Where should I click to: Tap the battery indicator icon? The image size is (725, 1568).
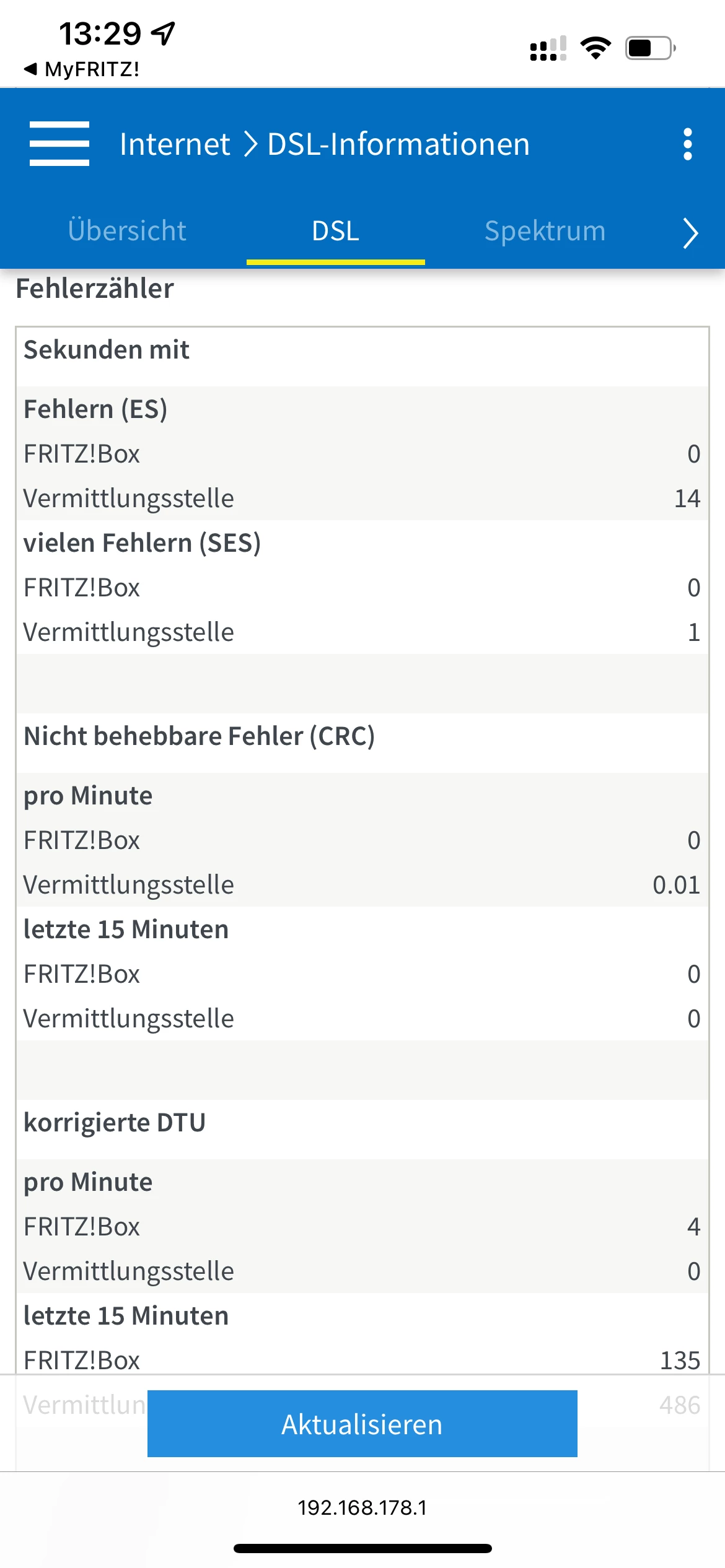(650, 48)
